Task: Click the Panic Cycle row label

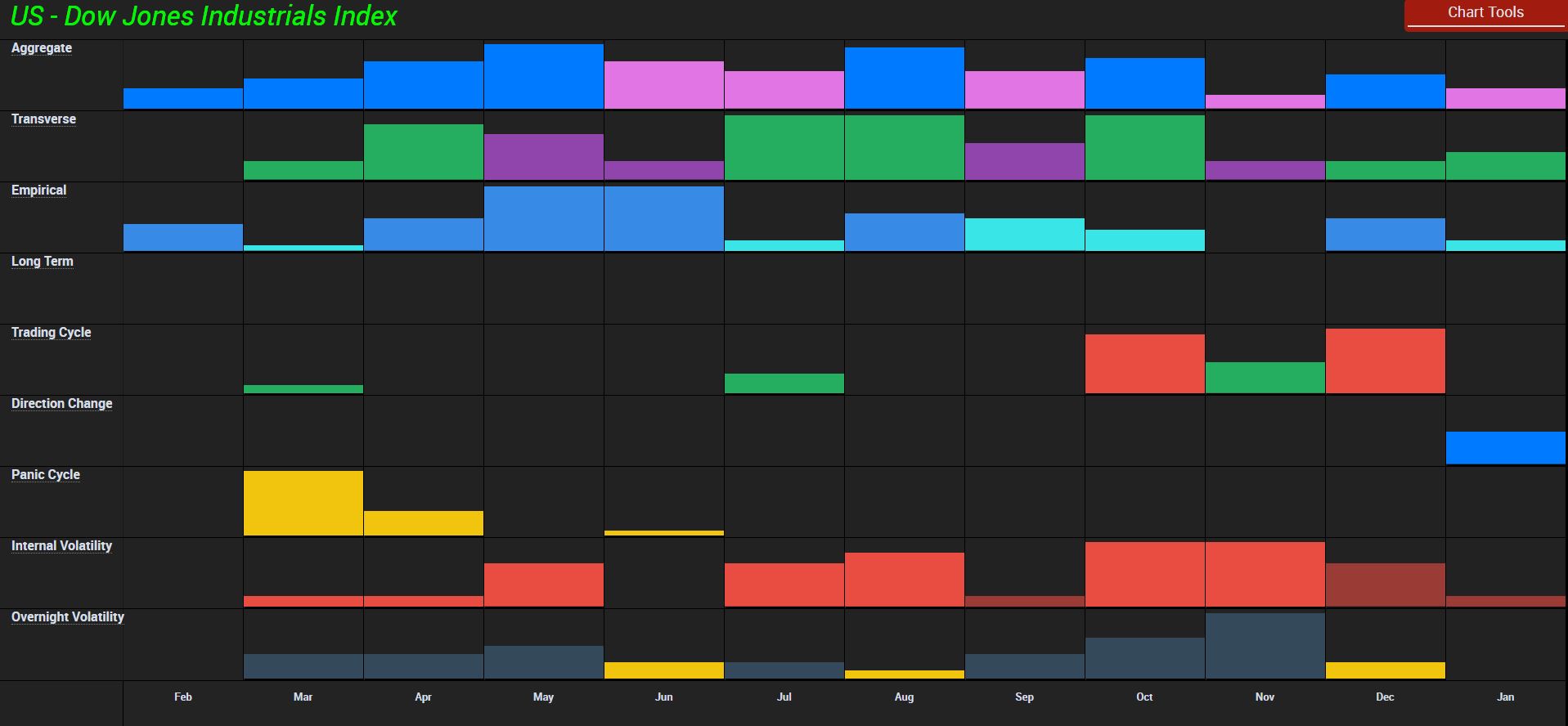Action: 46,475
